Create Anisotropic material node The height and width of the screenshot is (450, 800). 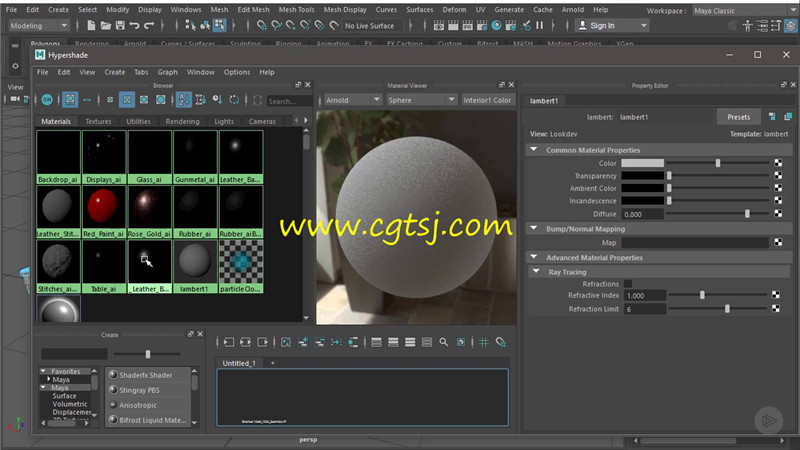pos(138,405)
